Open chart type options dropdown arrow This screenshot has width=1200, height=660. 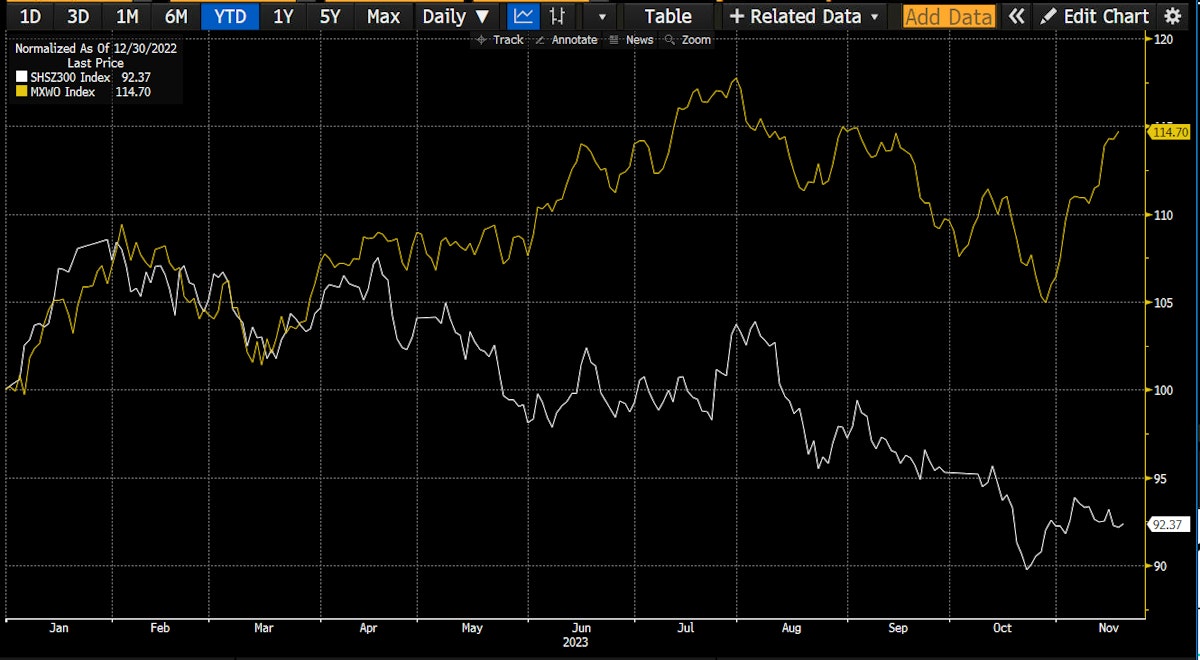point(601,17)
